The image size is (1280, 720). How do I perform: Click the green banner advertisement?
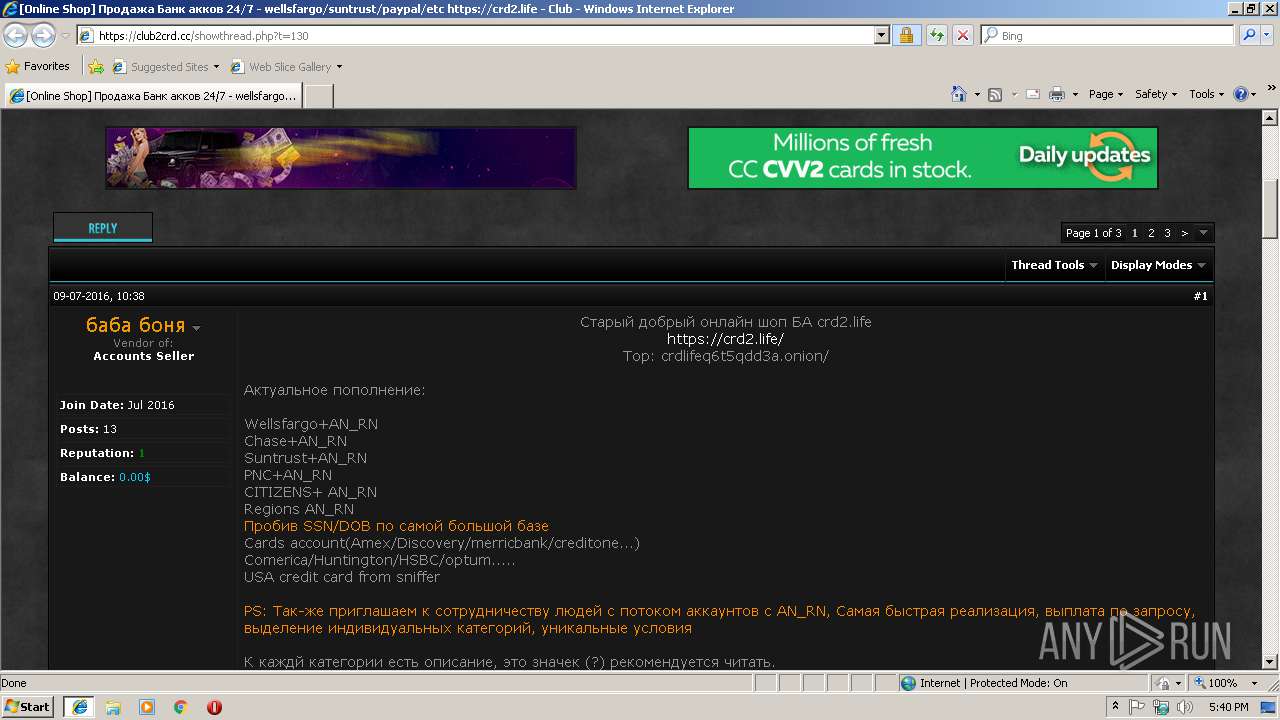923,158
